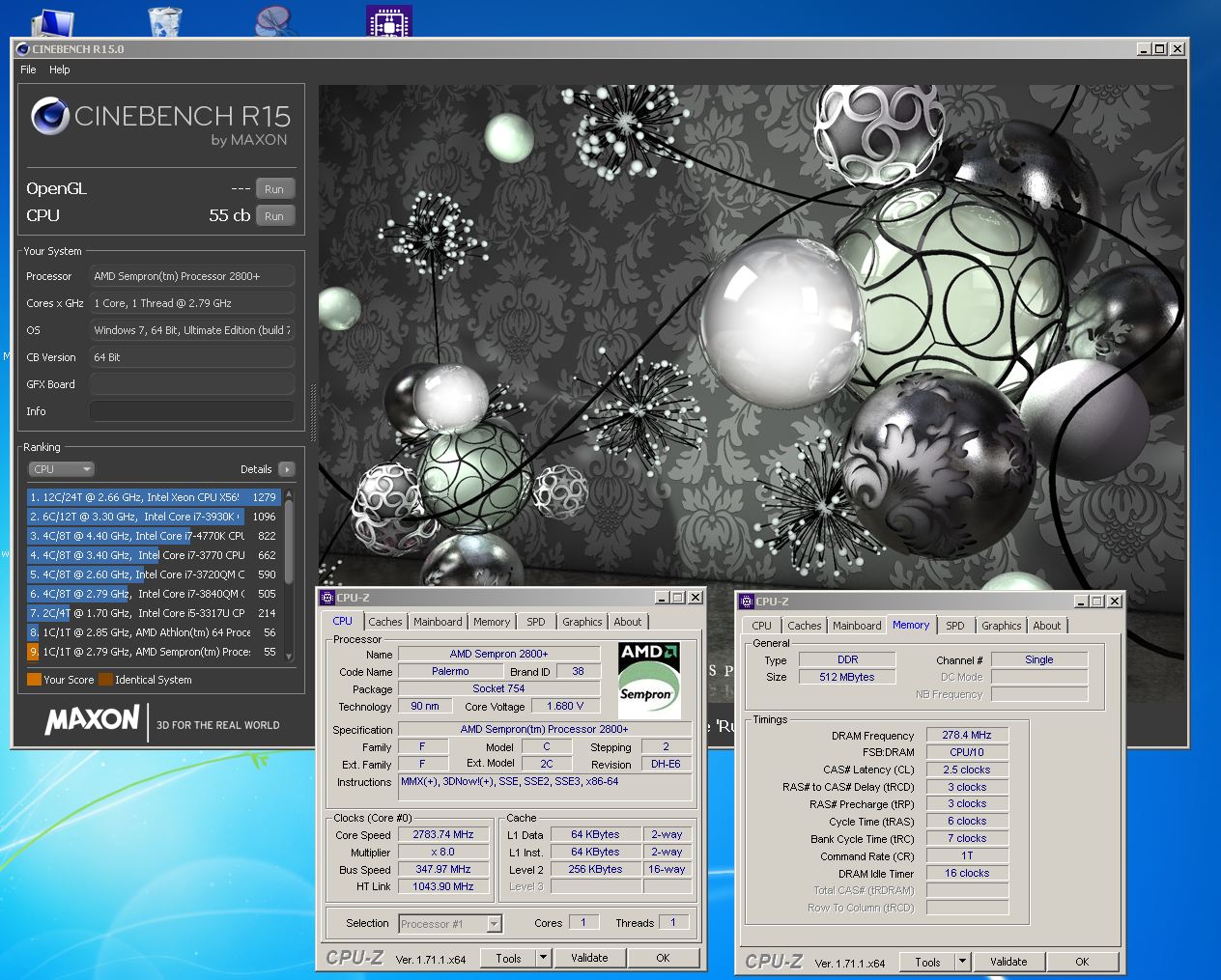Click OK in left CPU-Z window
The width and height of the screenshot is (1221, 980).
point(663,959)
